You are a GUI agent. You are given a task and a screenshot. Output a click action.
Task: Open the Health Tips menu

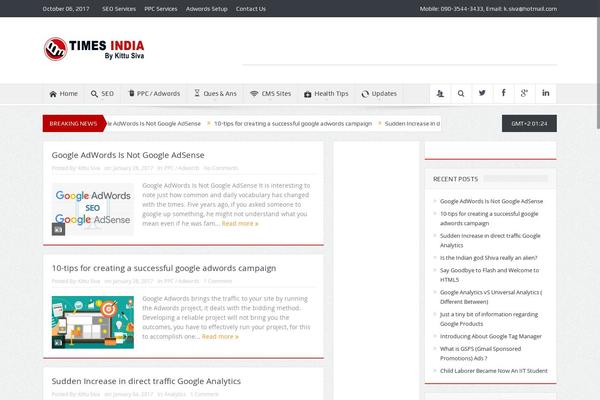[326, 94]
